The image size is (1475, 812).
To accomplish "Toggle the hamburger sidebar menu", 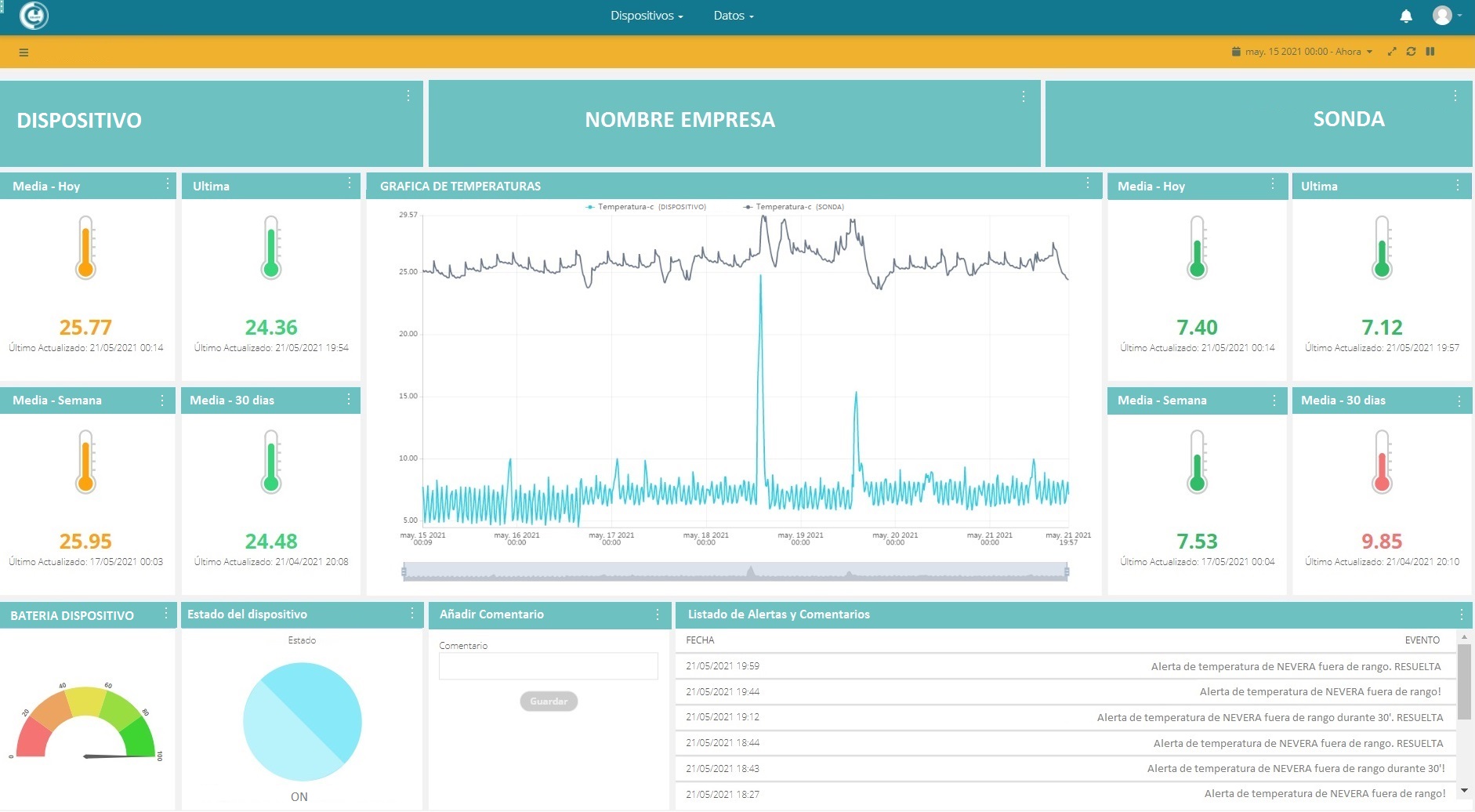I will [x=24, y=53].
